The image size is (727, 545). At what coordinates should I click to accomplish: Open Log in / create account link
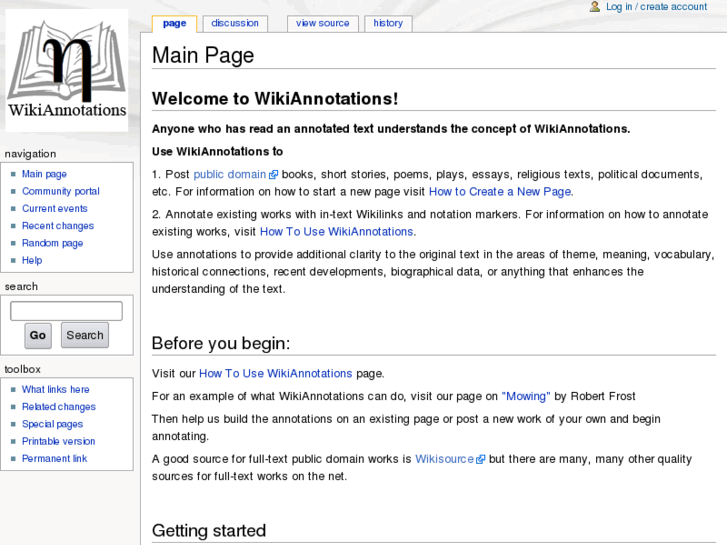657,6
